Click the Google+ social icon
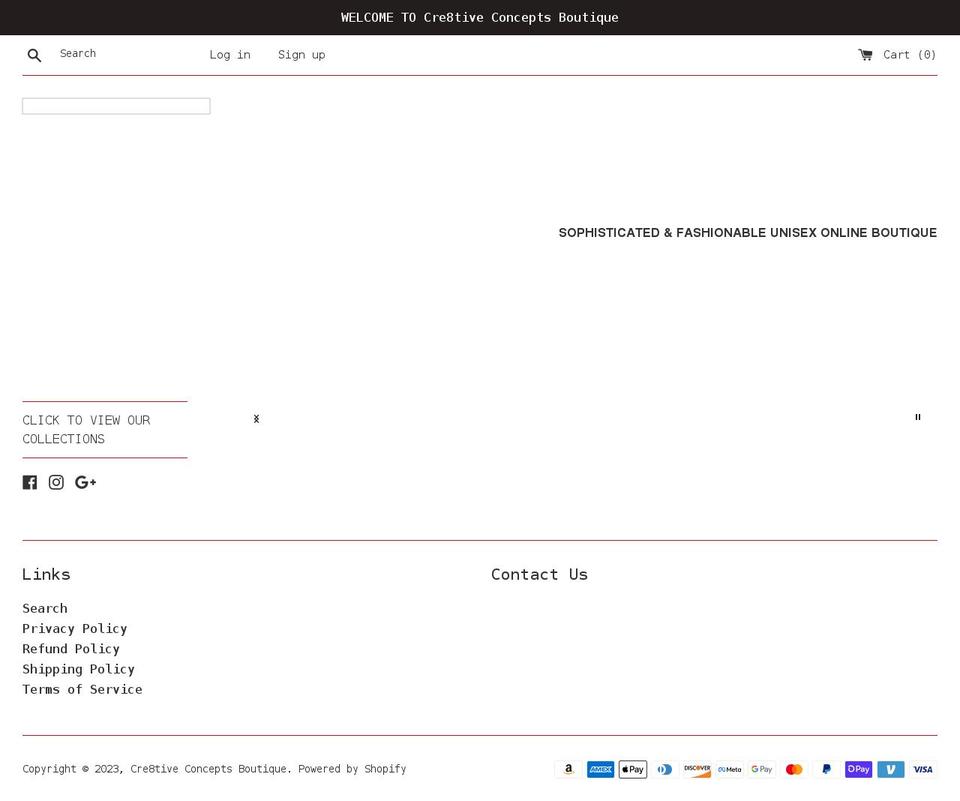 coord(85,482)
